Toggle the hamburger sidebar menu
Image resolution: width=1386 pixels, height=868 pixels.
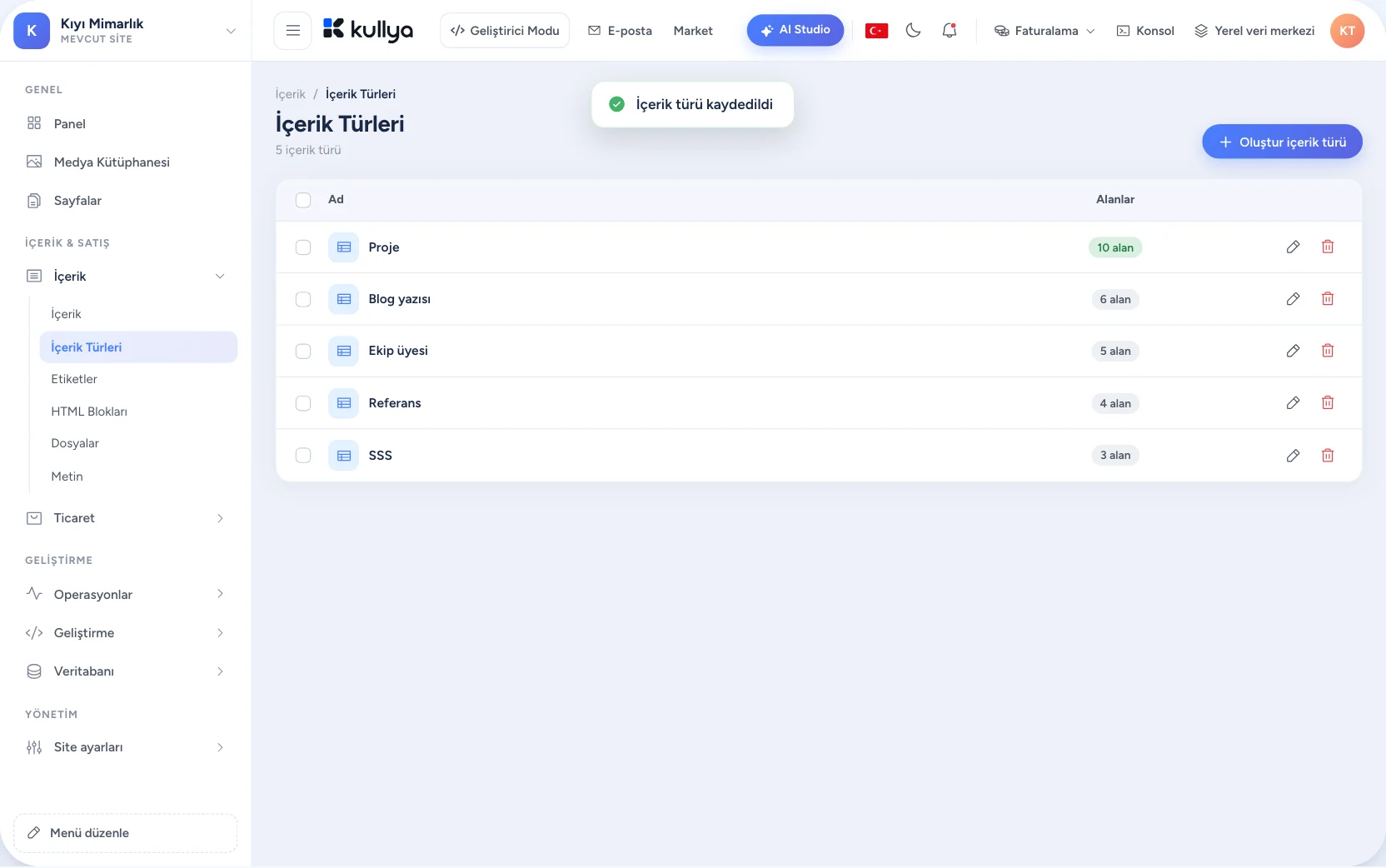pos(292,31)
